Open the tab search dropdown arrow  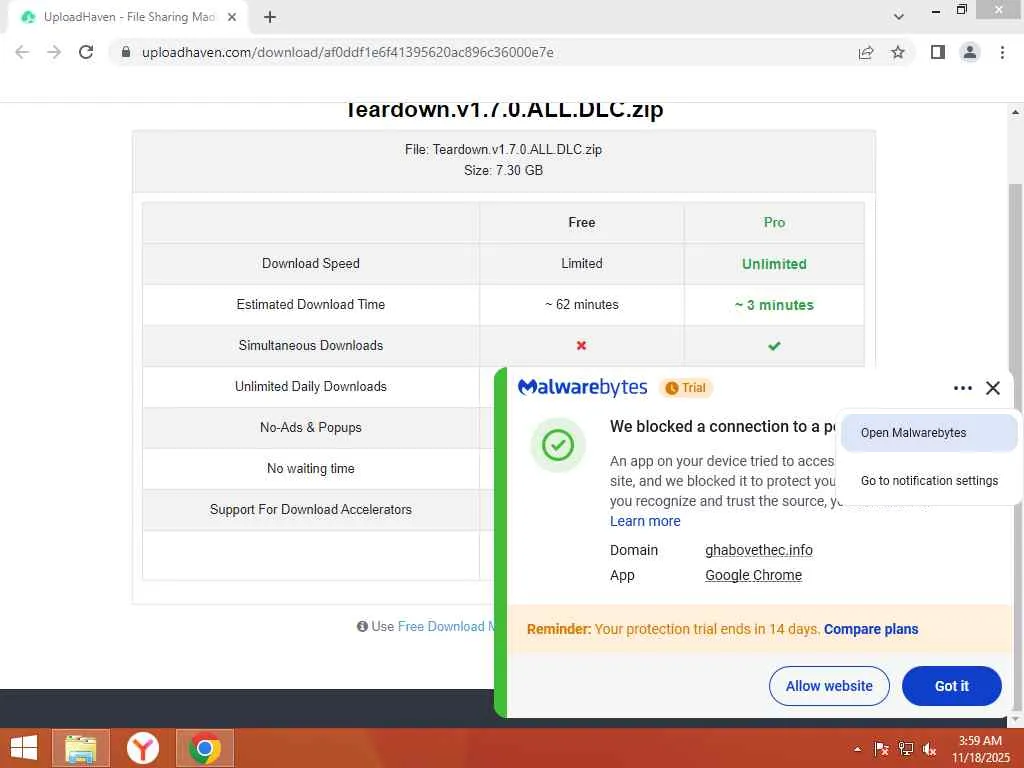click(899, 17)
